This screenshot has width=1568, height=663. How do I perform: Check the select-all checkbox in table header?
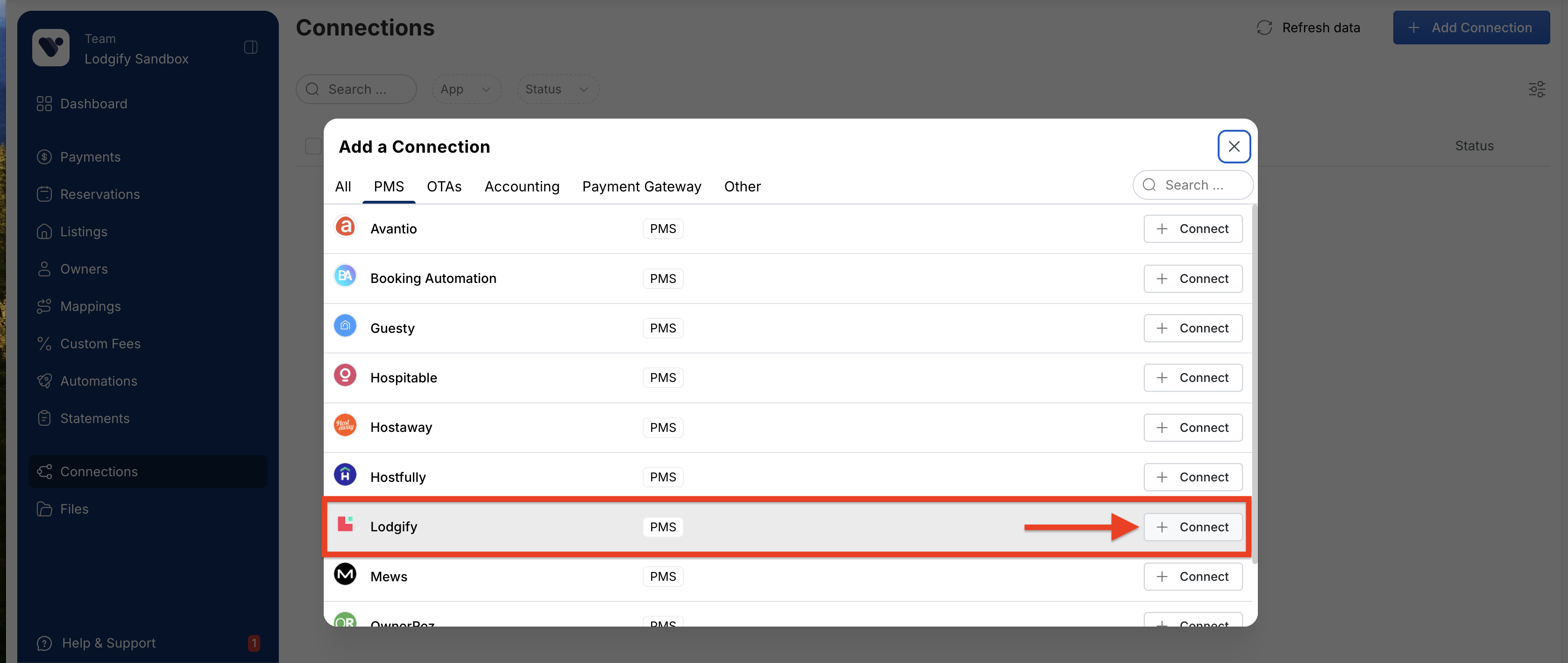[x=313, y=146]
